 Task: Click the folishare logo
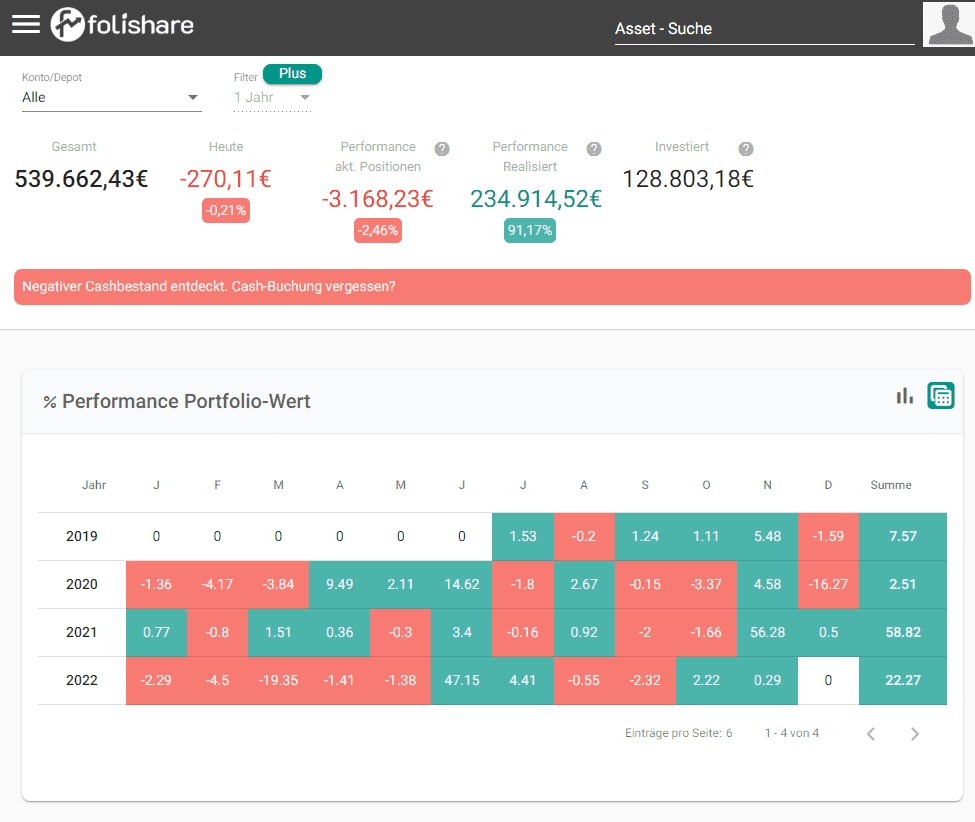click(122, 25)
